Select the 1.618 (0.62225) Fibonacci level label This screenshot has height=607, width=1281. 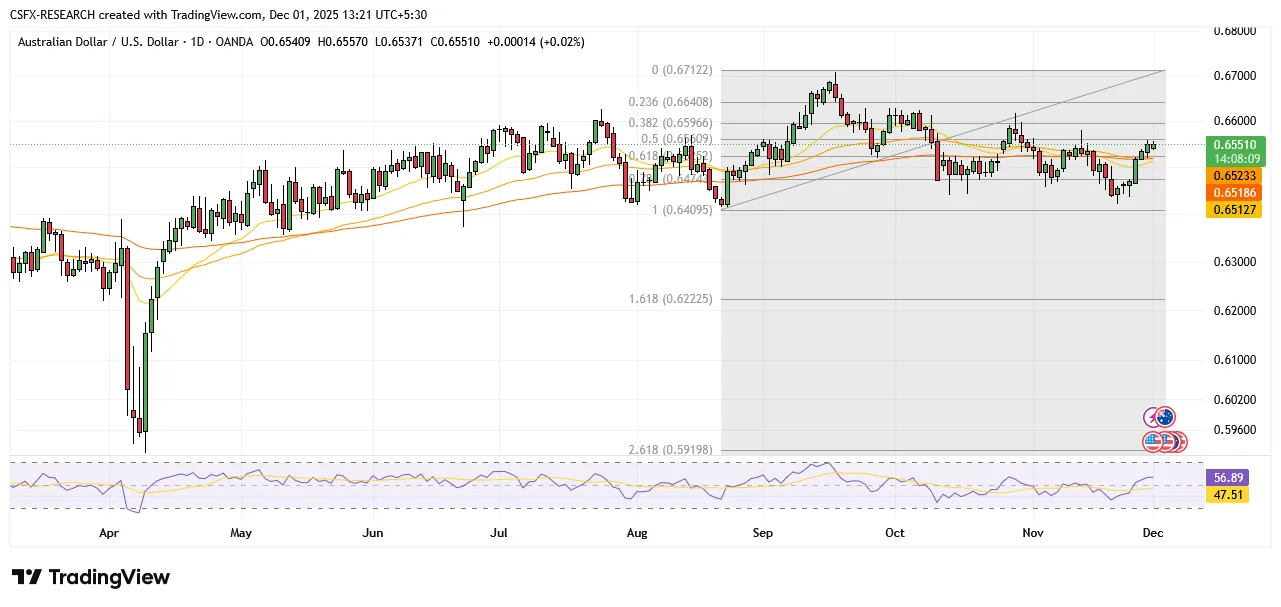tap(670, 299)
